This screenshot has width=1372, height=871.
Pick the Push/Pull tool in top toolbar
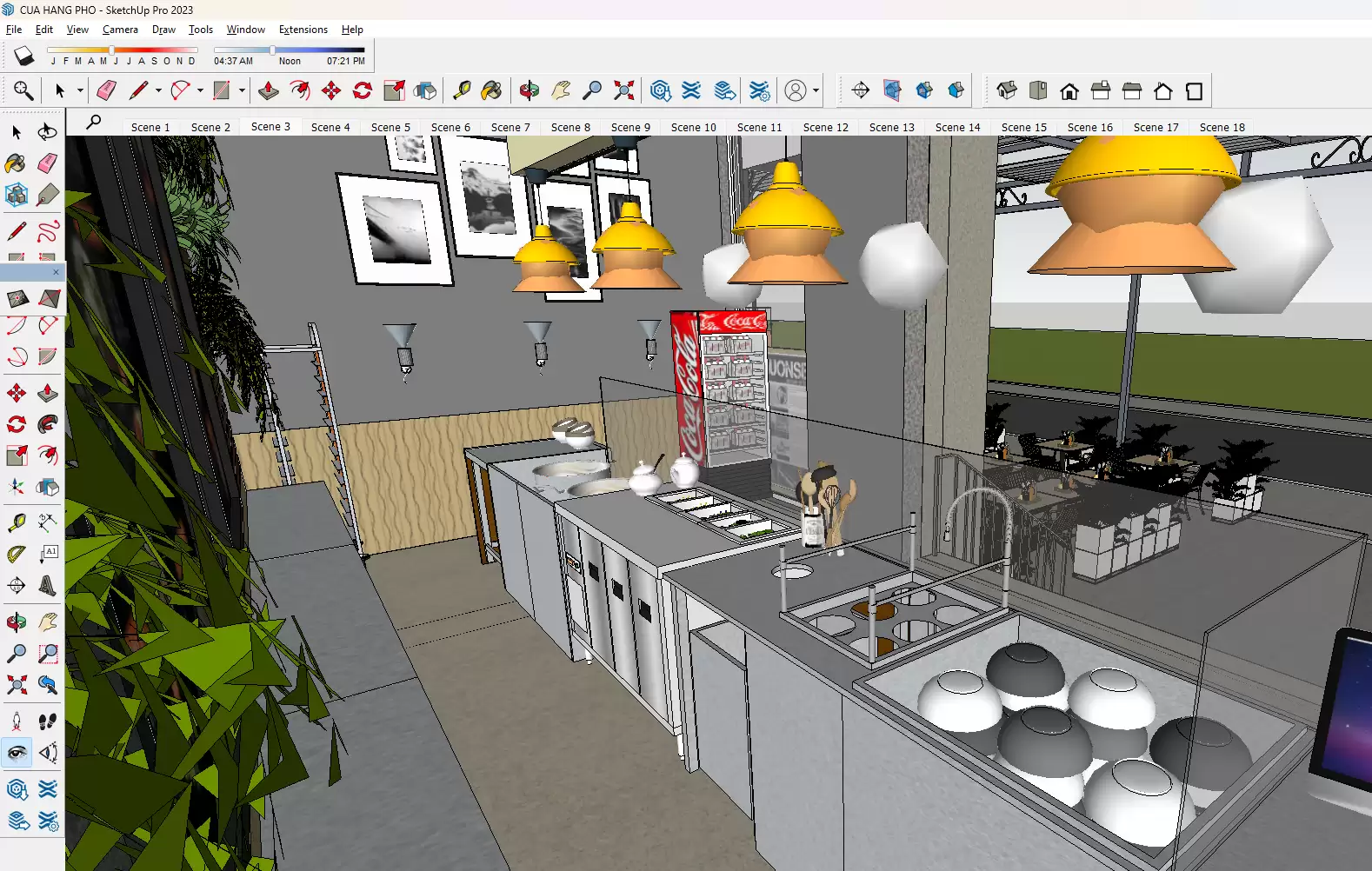[x=269, y=90]
